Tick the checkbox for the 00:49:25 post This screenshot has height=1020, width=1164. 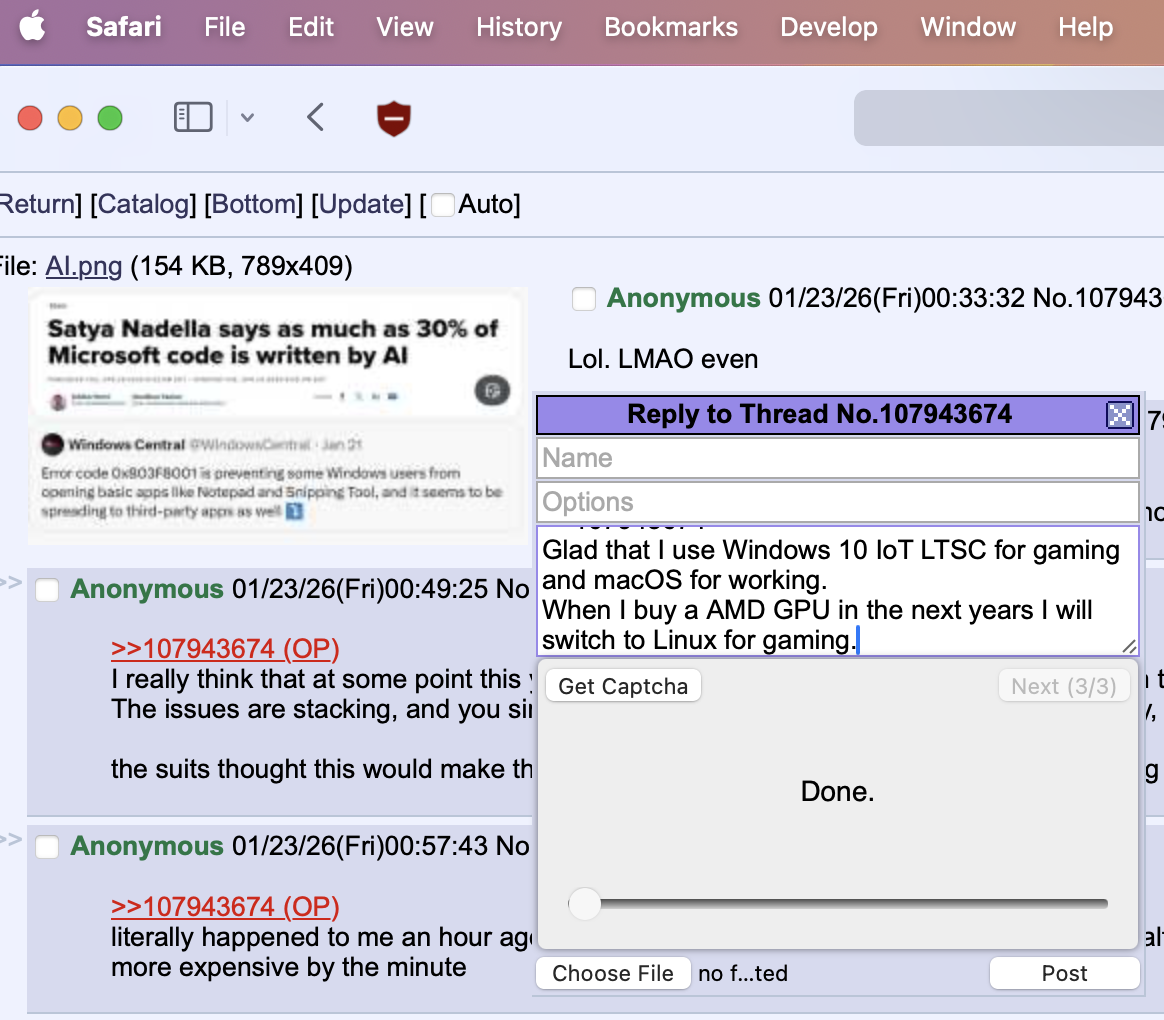(x=48, y=590)
